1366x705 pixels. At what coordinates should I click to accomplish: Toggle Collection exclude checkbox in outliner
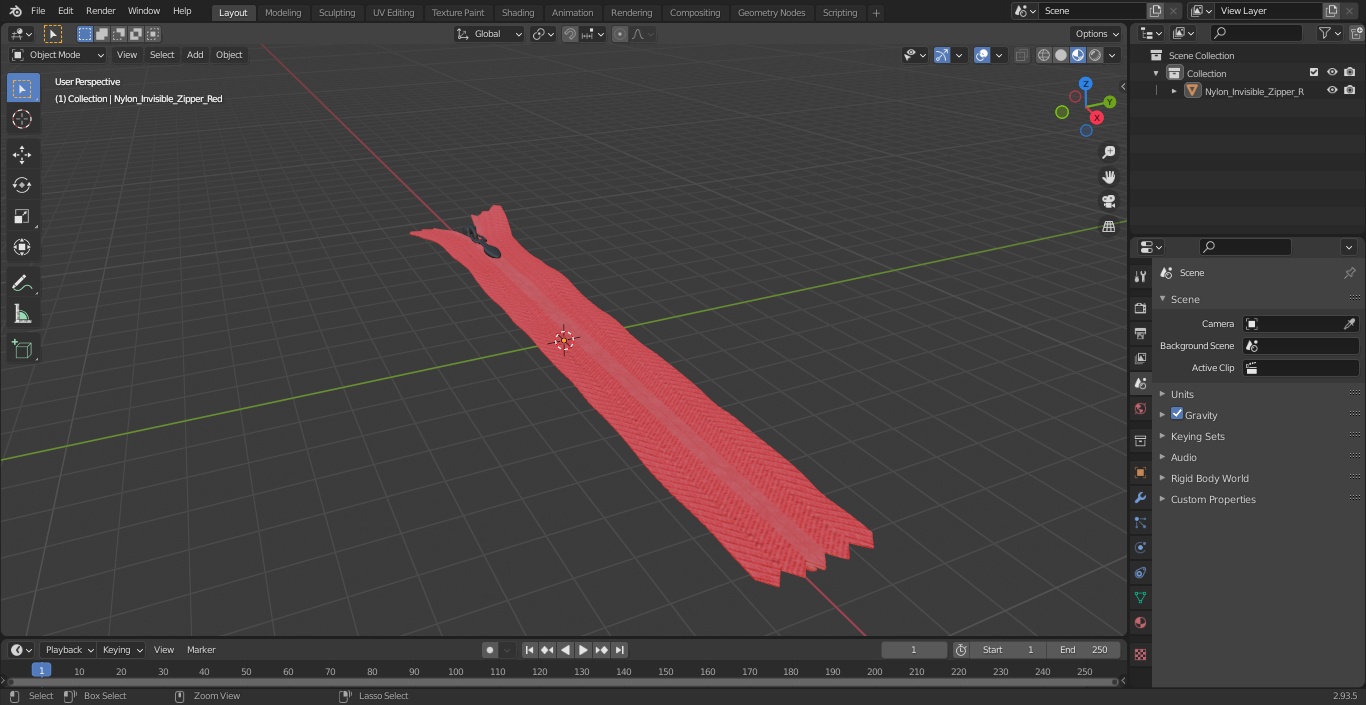1314,72
